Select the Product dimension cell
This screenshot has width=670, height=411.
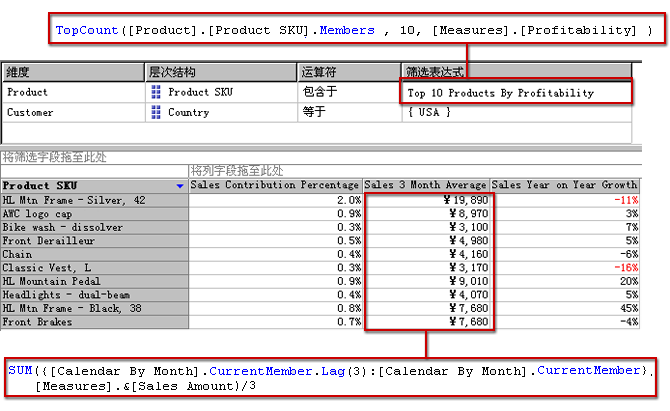pyautogui.click(x=73, y=92)
